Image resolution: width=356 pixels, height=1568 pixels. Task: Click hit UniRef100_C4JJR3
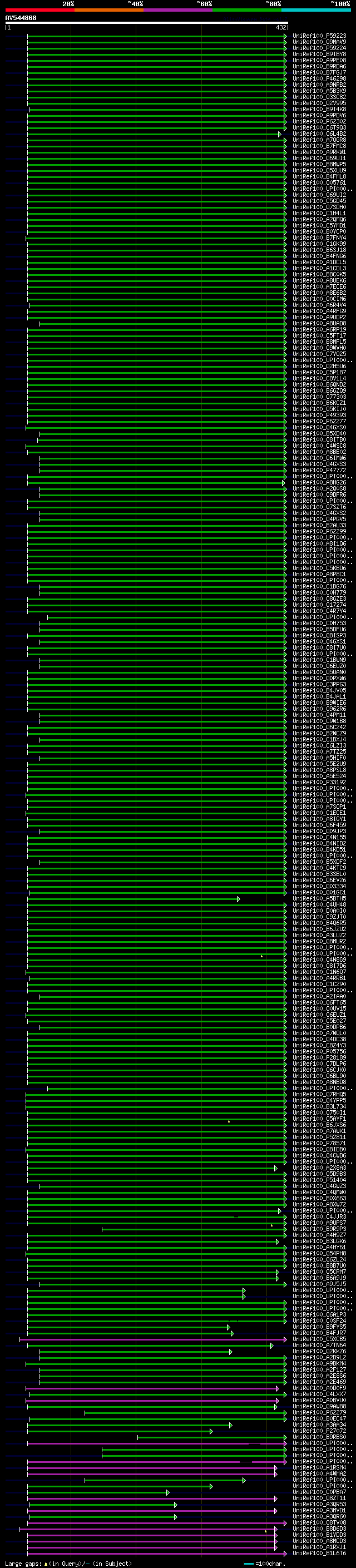point(319,1217)
